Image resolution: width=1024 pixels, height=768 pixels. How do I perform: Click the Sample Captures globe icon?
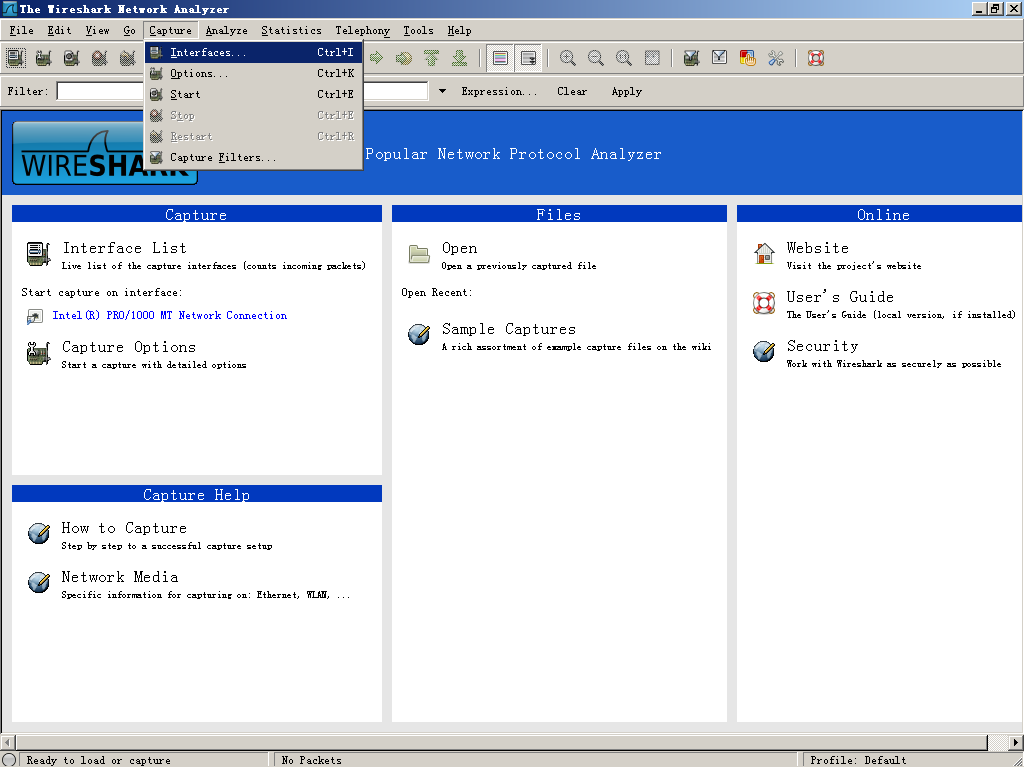click(x=419, y=334)
